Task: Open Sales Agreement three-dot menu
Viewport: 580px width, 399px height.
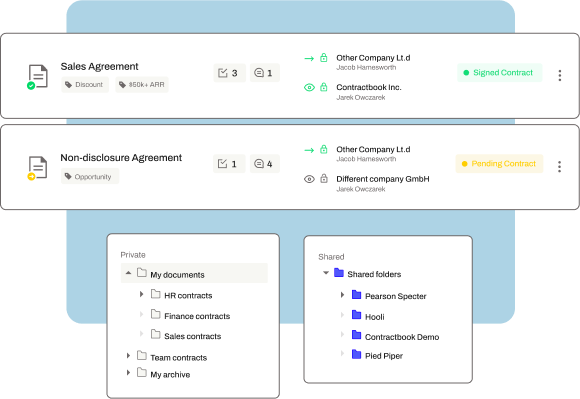Action: click(560, 75)
